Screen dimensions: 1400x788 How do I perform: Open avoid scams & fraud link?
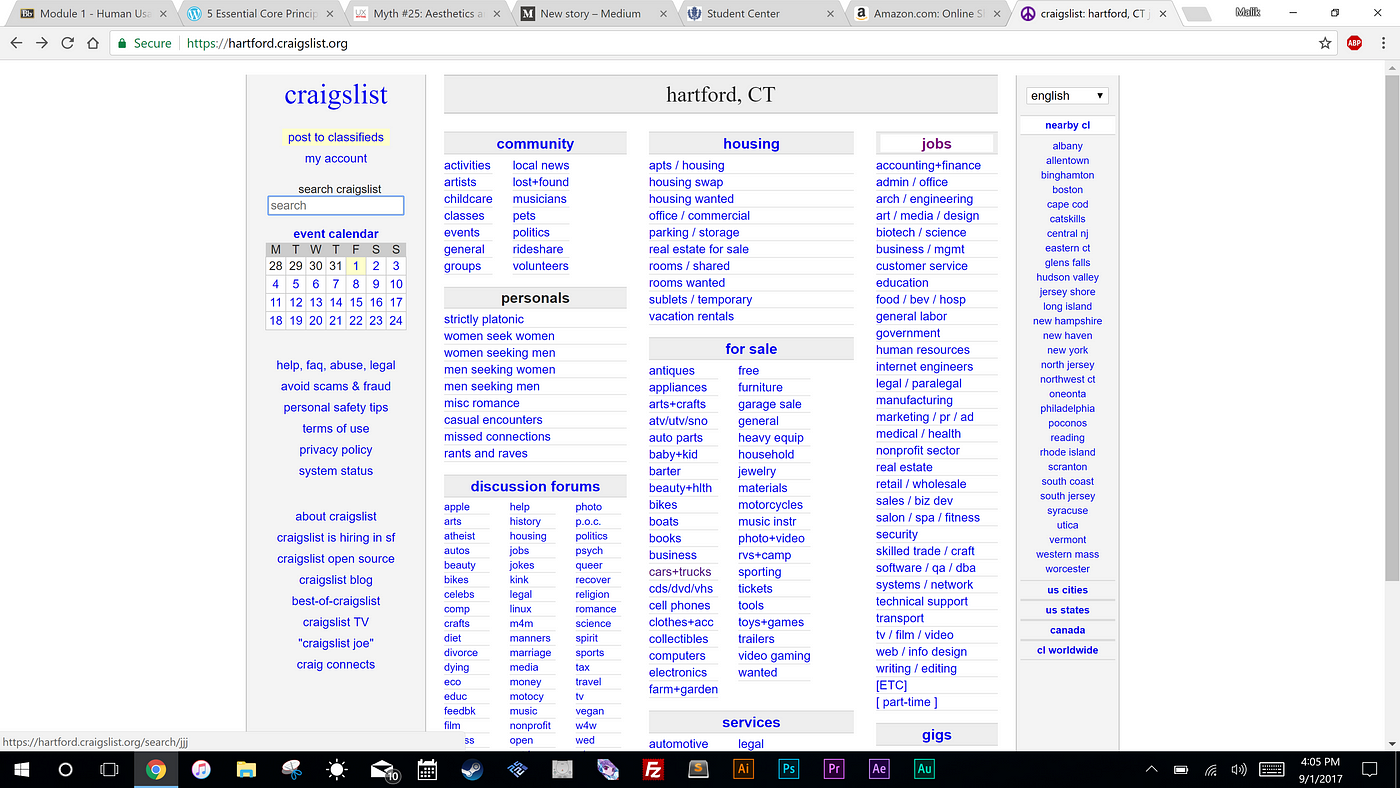click(336, 386)
